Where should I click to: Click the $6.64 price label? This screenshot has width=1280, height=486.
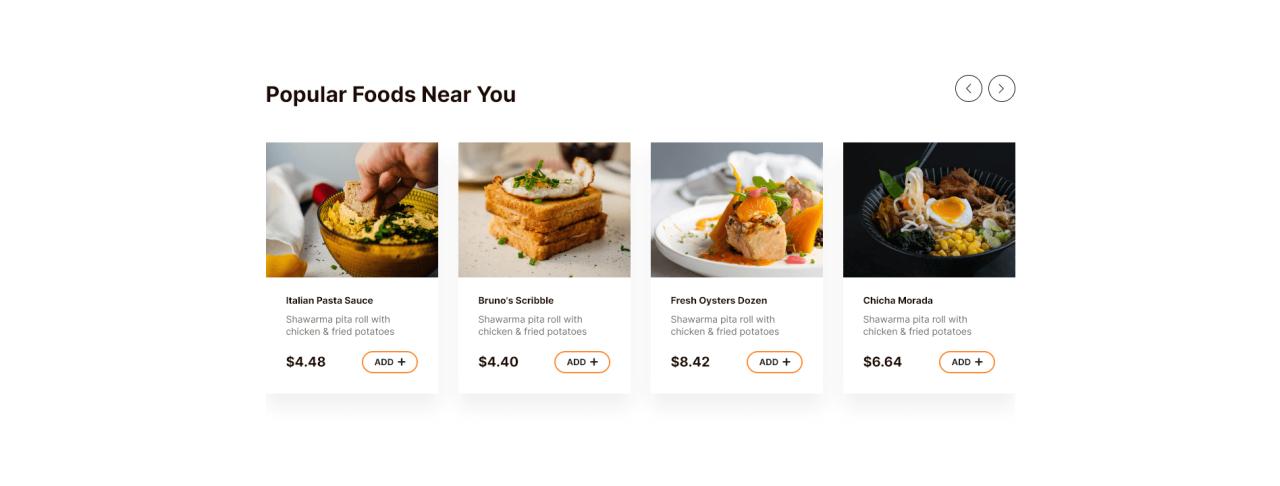882,362
